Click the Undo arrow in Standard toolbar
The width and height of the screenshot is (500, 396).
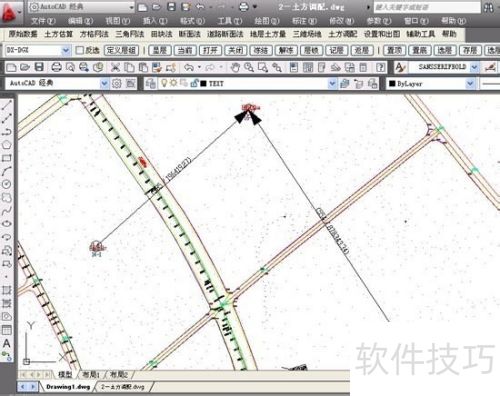[x=189, y=68]
